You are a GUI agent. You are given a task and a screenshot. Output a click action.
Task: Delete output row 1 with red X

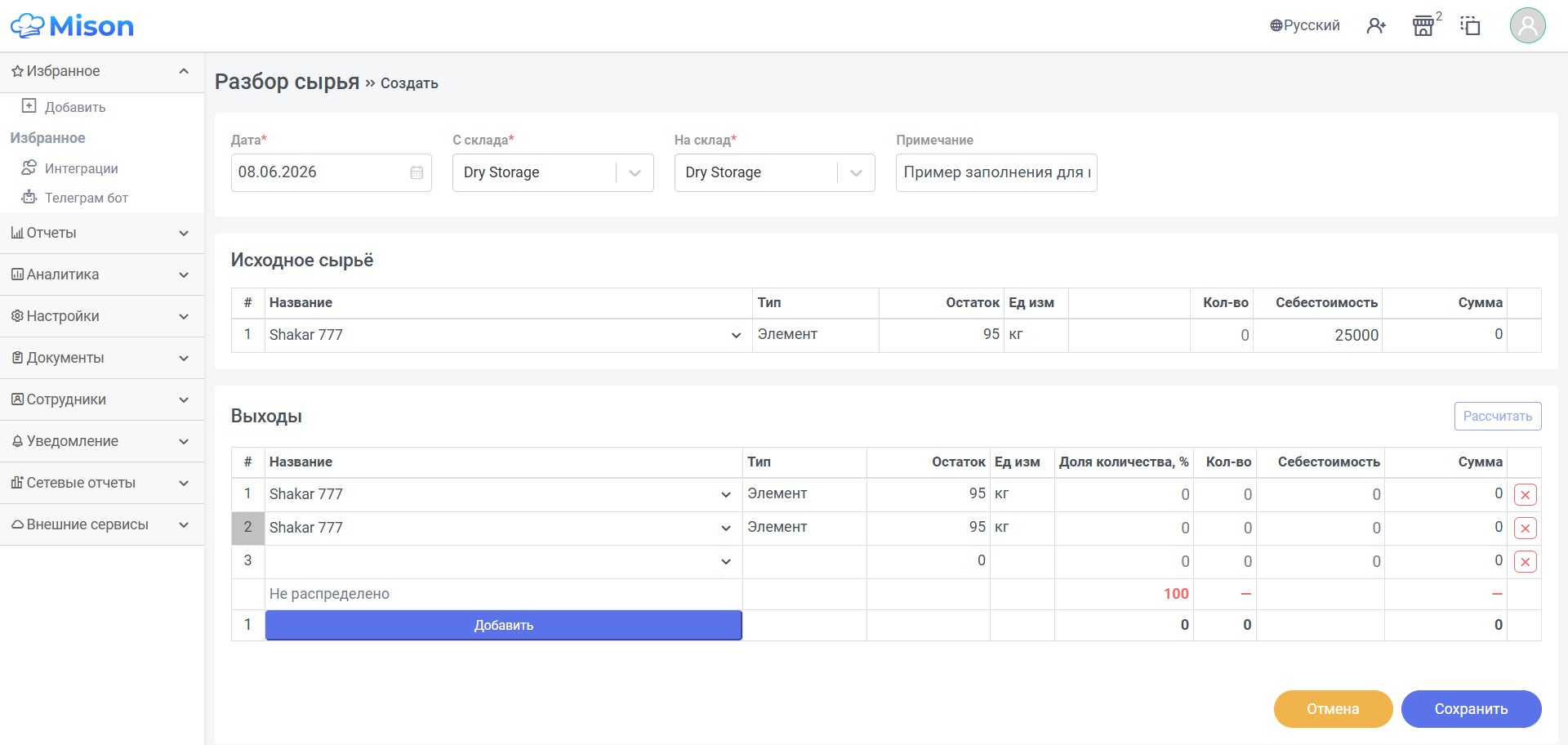[x=1525, y=494]
